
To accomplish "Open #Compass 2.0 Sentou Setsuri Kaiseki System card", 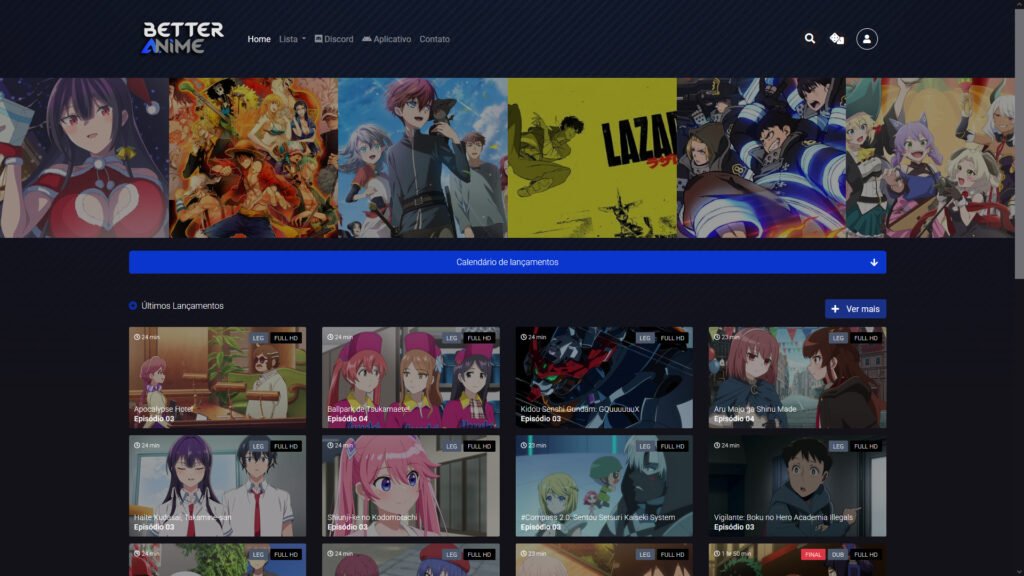I will 604,486.
